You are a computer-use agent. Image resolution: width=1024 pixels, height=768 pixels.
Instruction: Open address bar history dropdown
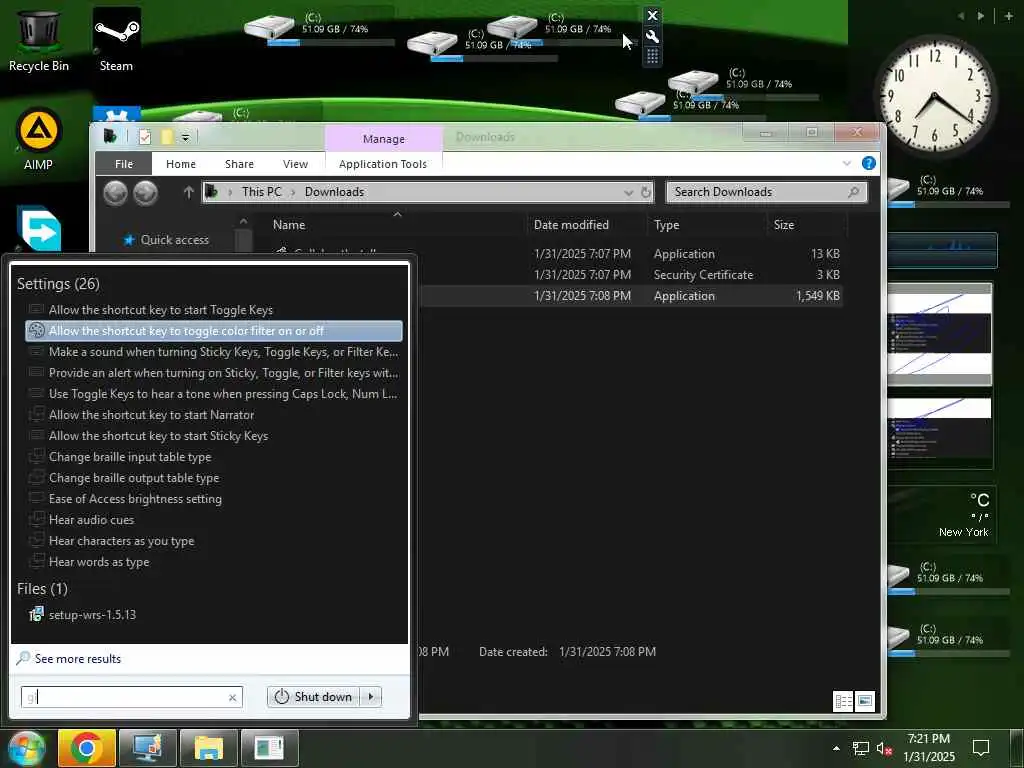(x=628, y=193)
